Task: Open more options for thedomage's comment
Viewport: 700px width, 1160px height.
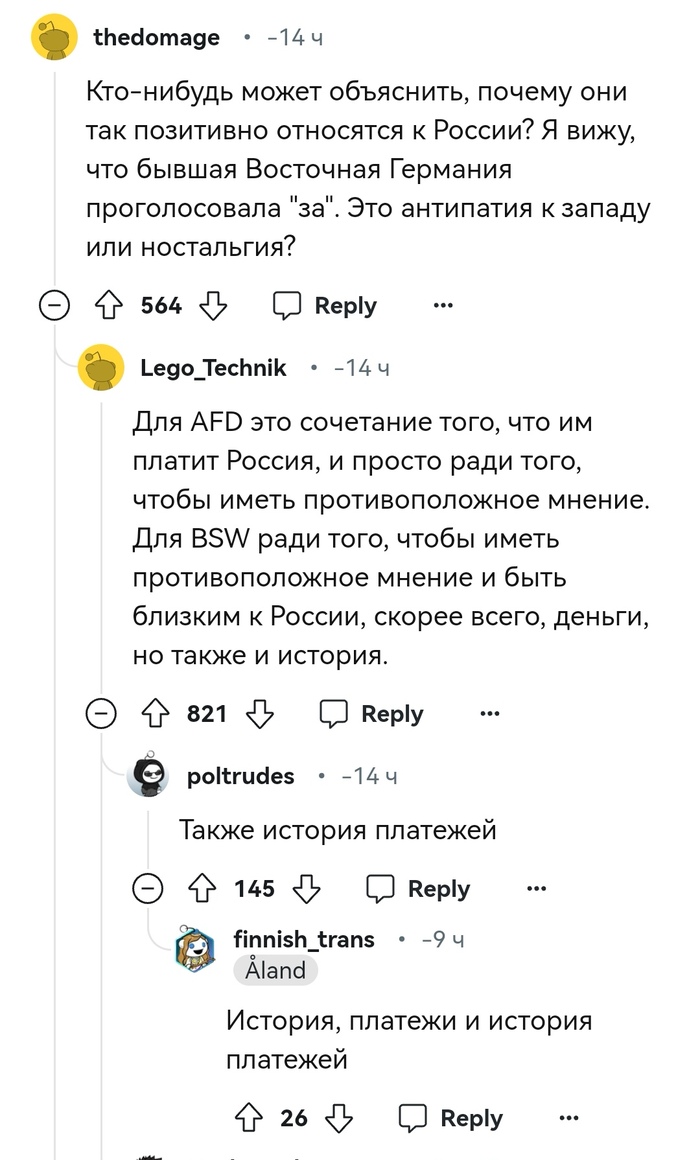Action: [x=443, y=306]
